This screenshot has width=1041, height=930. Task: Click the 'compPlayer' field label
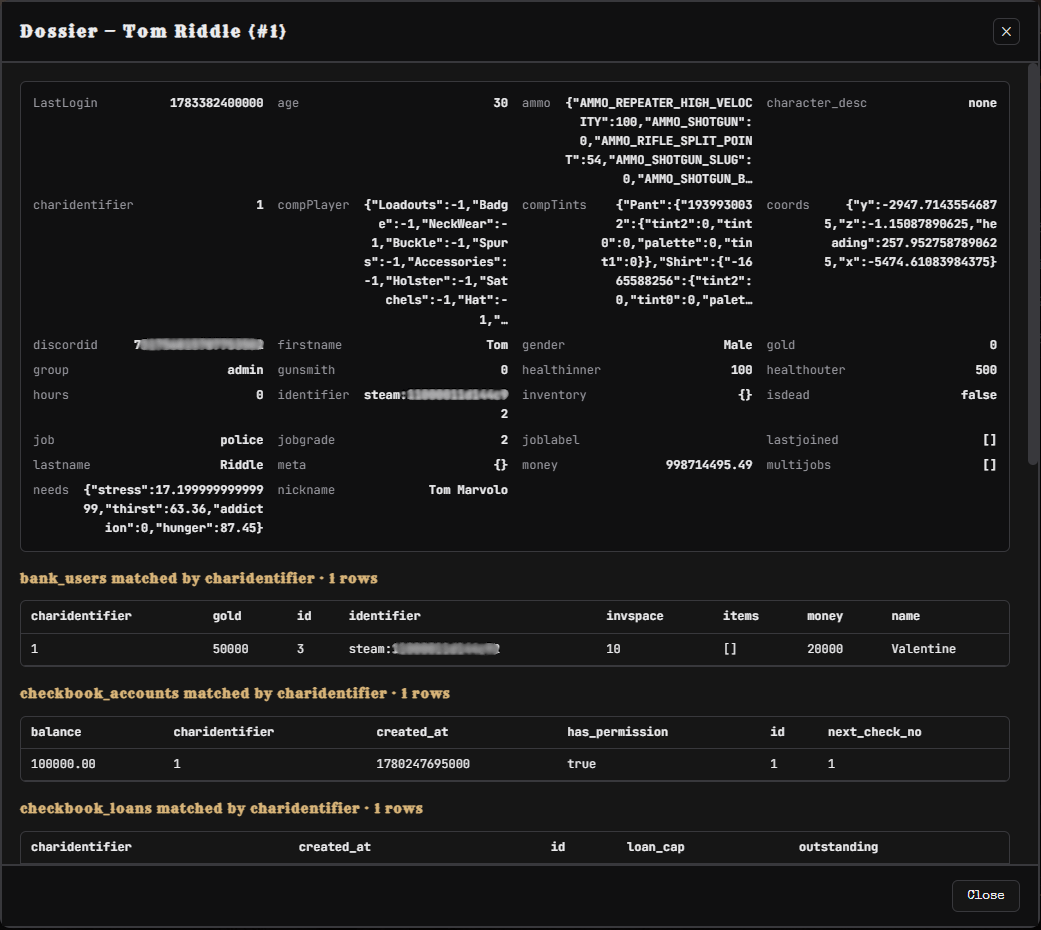click(313, 205)
